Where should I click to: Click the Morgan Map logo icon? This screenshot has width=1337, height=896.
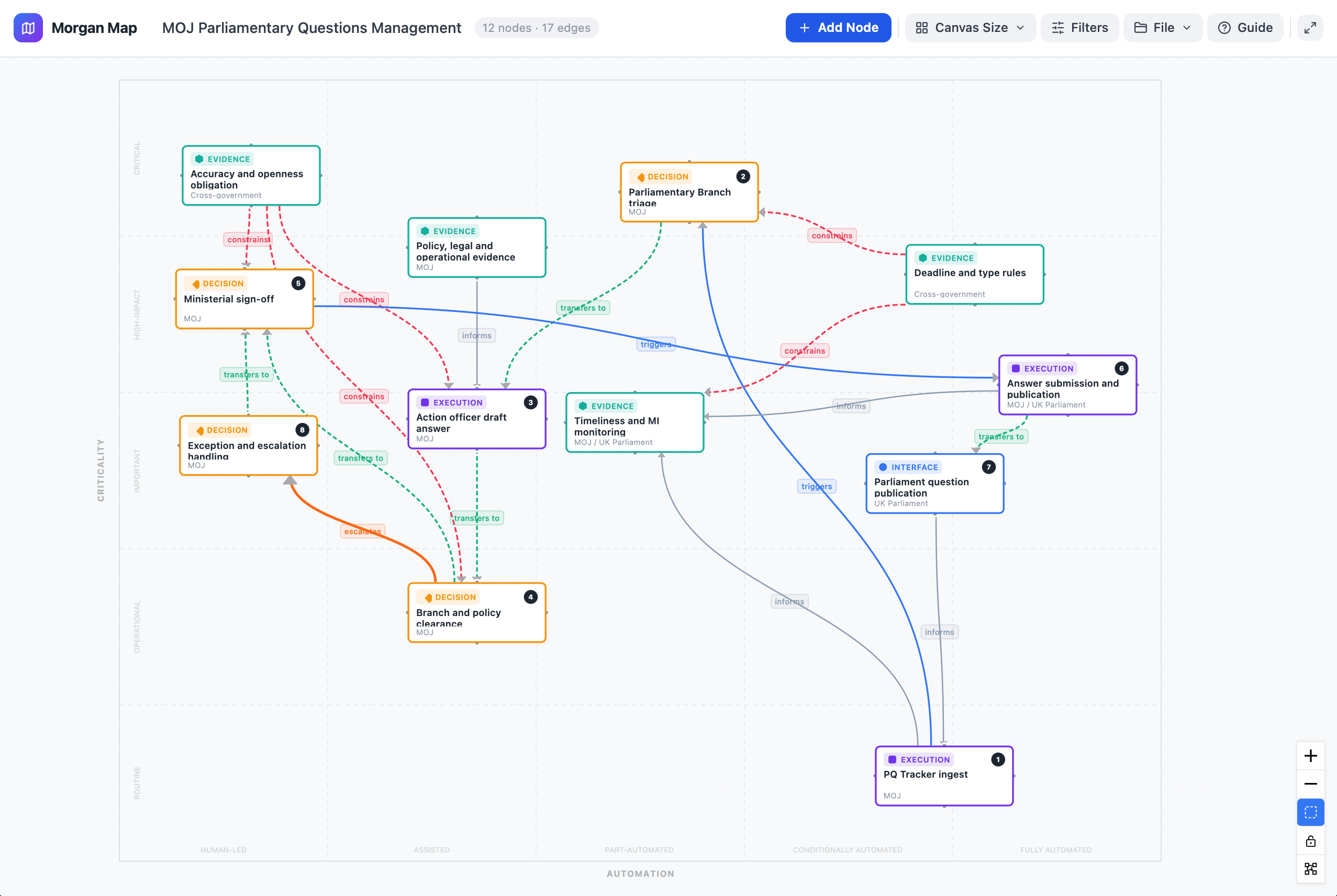[28, 27]
